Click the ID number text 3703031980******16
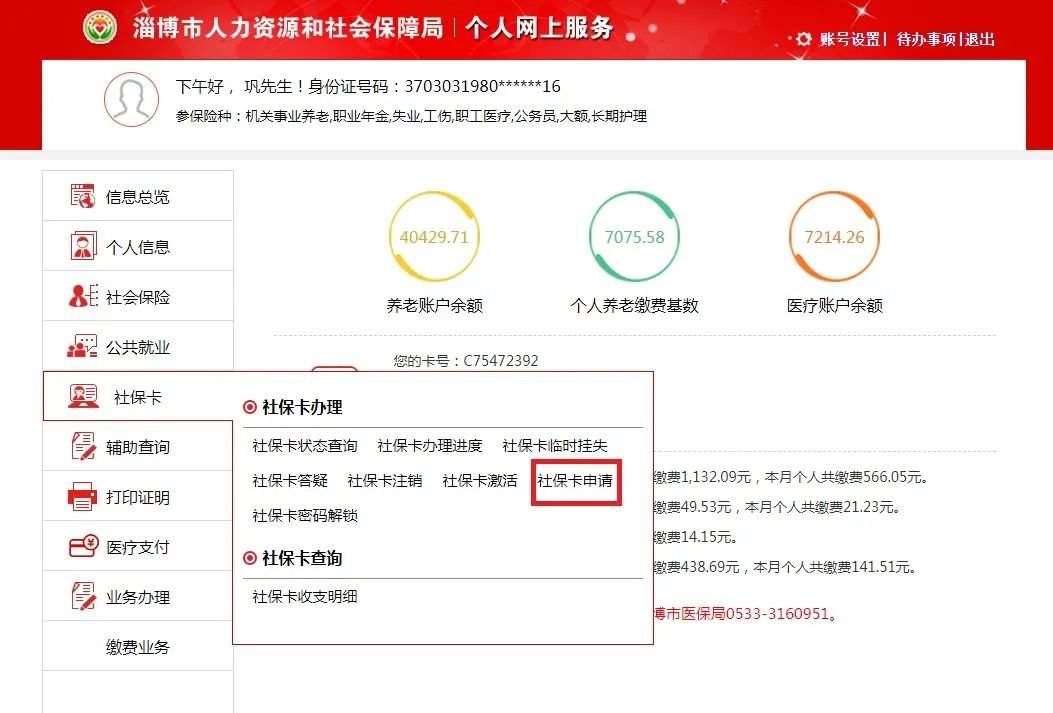The width and height of the screenshot is (1053, 713). [x=482, y=86]
